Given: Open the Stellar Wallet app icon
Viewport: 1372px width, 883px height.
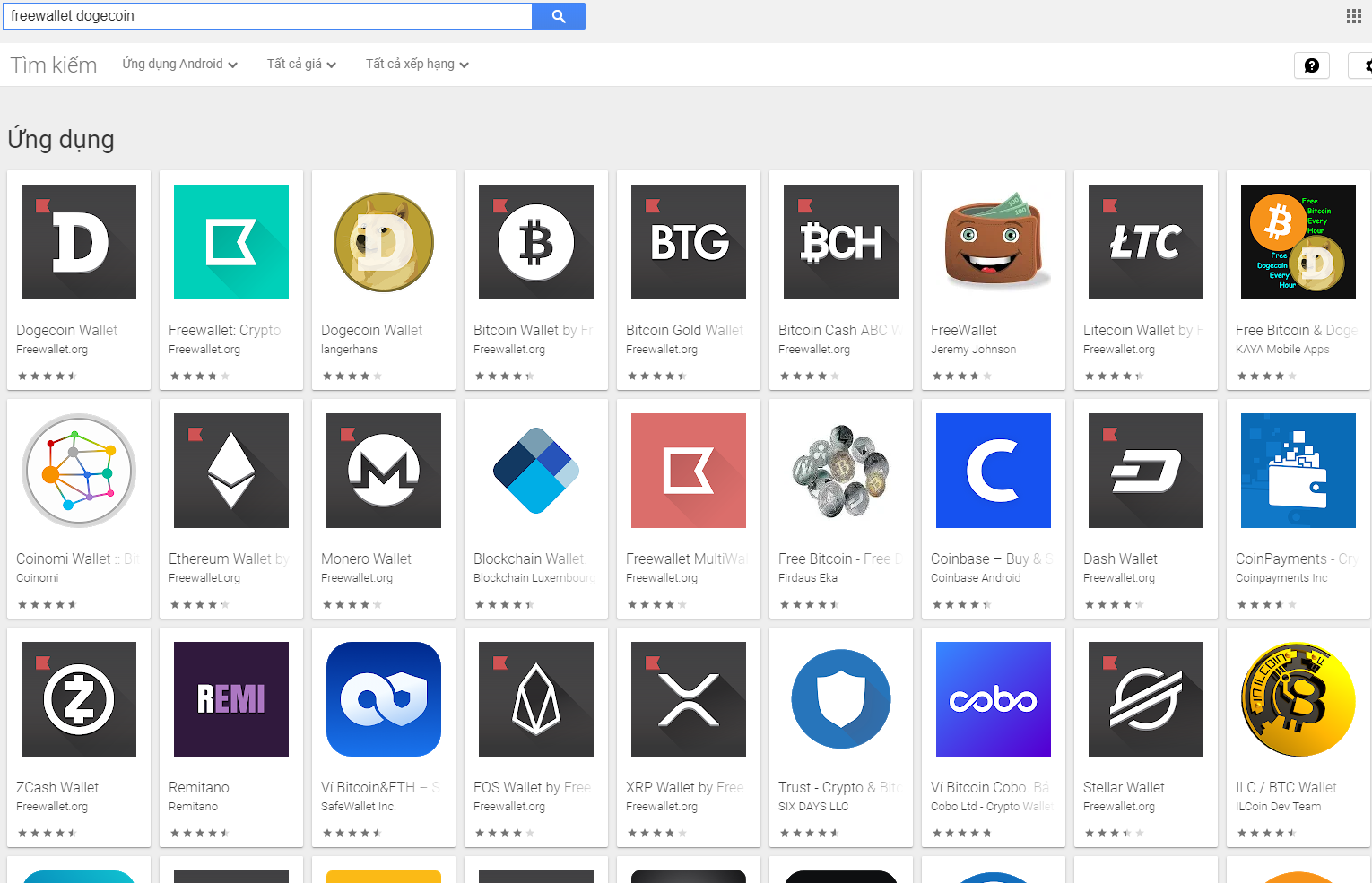Looking at the screenshot, I should [x=1146, y=699].
